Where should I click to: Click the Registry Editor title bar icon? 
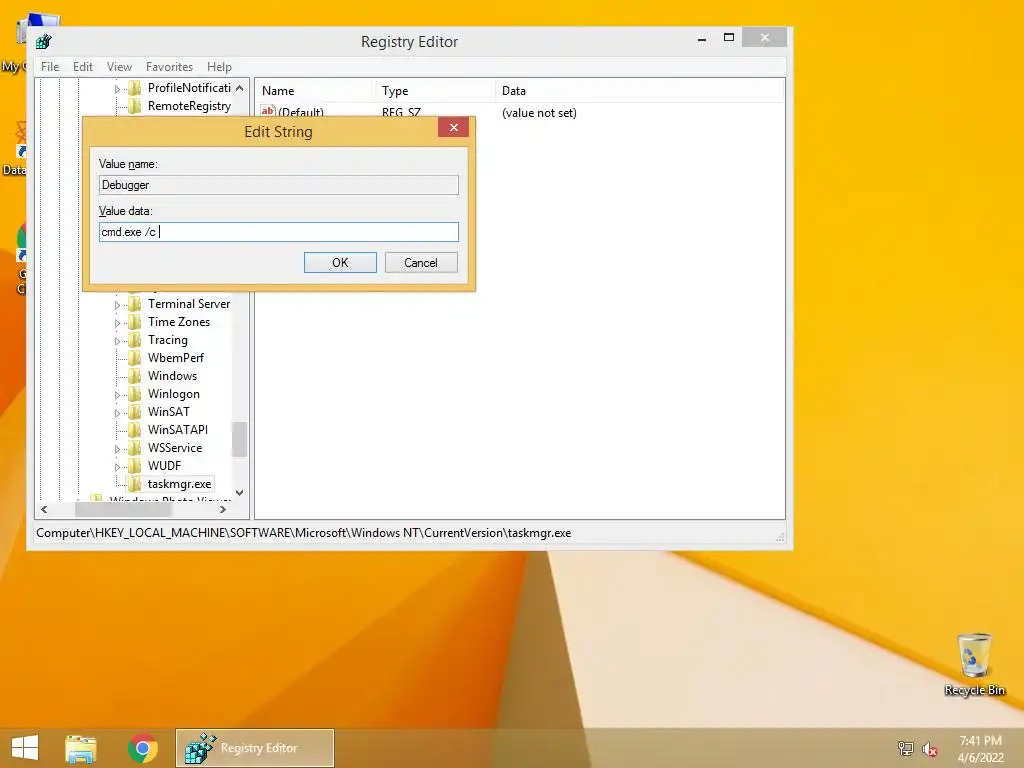click(x=44, y=42)
